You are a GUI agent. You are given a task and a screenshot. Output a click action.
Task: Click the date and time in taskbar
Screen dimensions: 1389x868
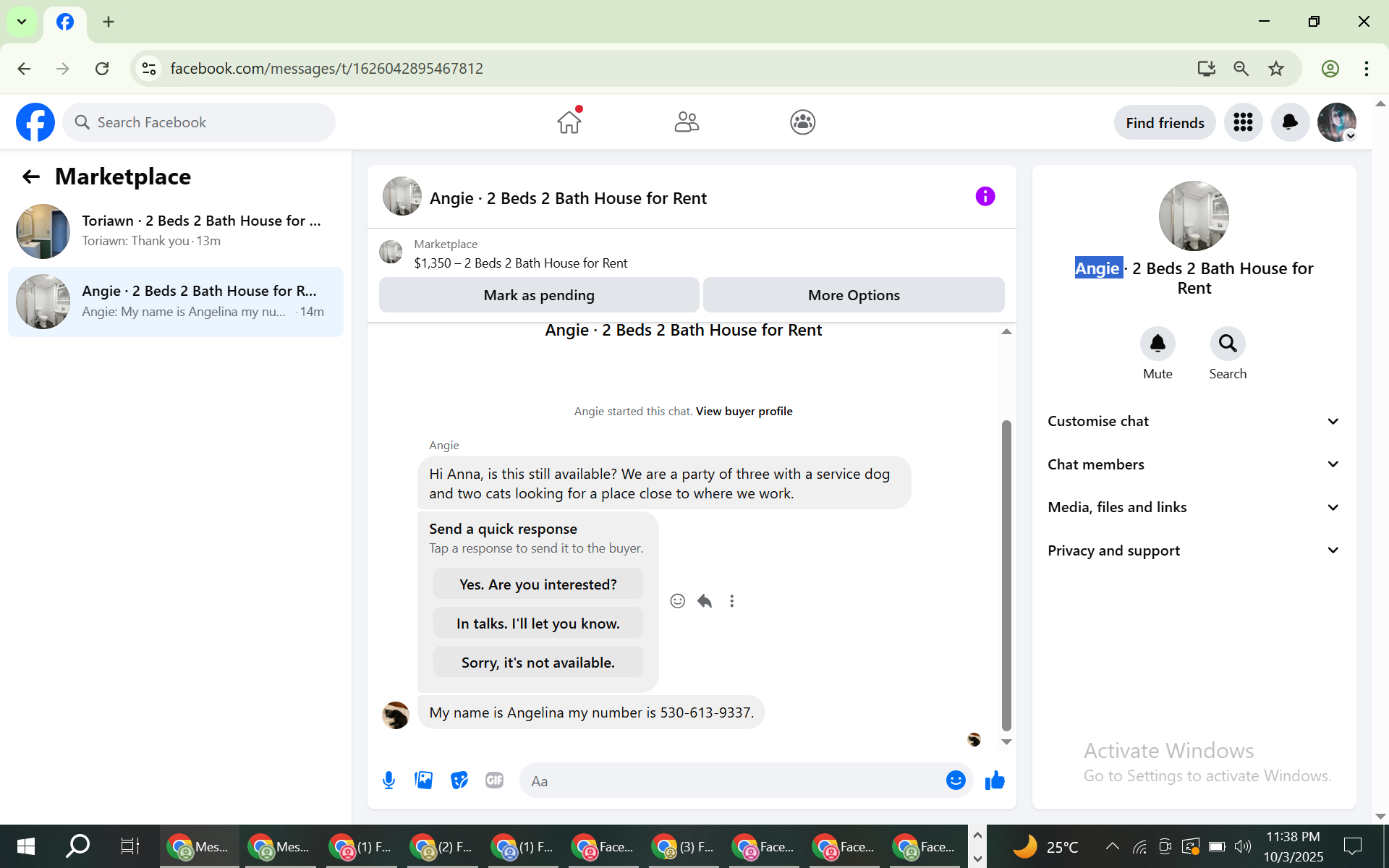[x=1293, y=846]
